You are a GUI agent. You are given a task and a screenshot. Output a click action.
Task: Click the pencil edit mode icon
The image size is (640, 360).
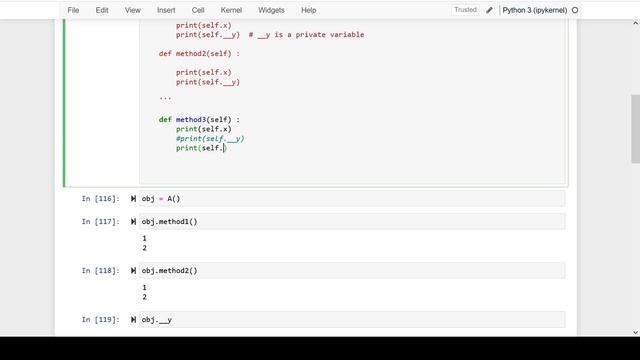point(489,10)
